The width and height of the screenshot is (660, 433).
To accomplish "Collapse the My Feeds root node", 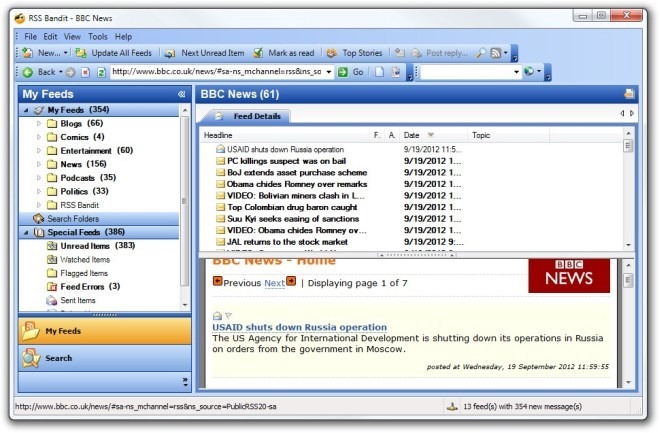I will pos(26,110).
